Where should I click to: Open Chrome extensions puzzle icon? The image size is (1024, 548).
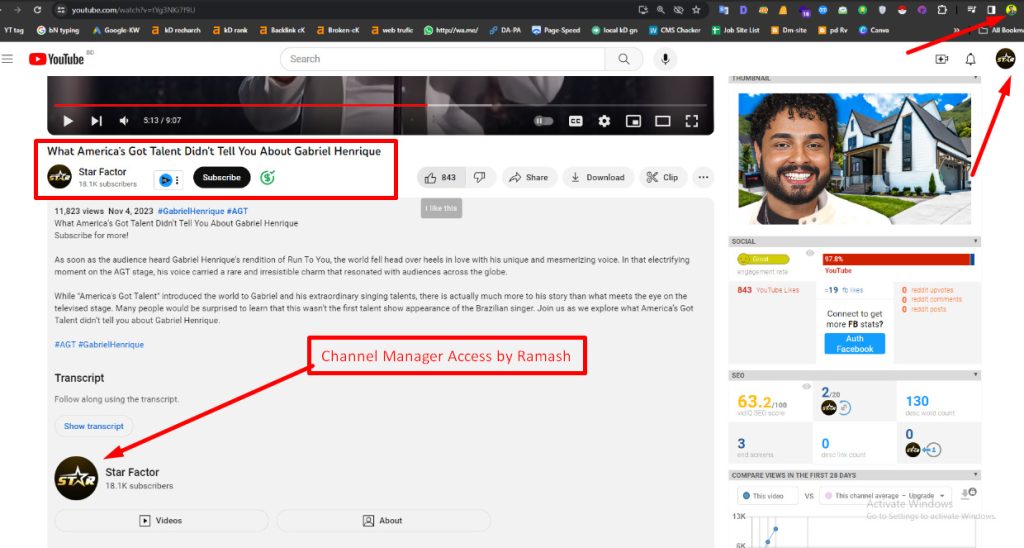942,10
